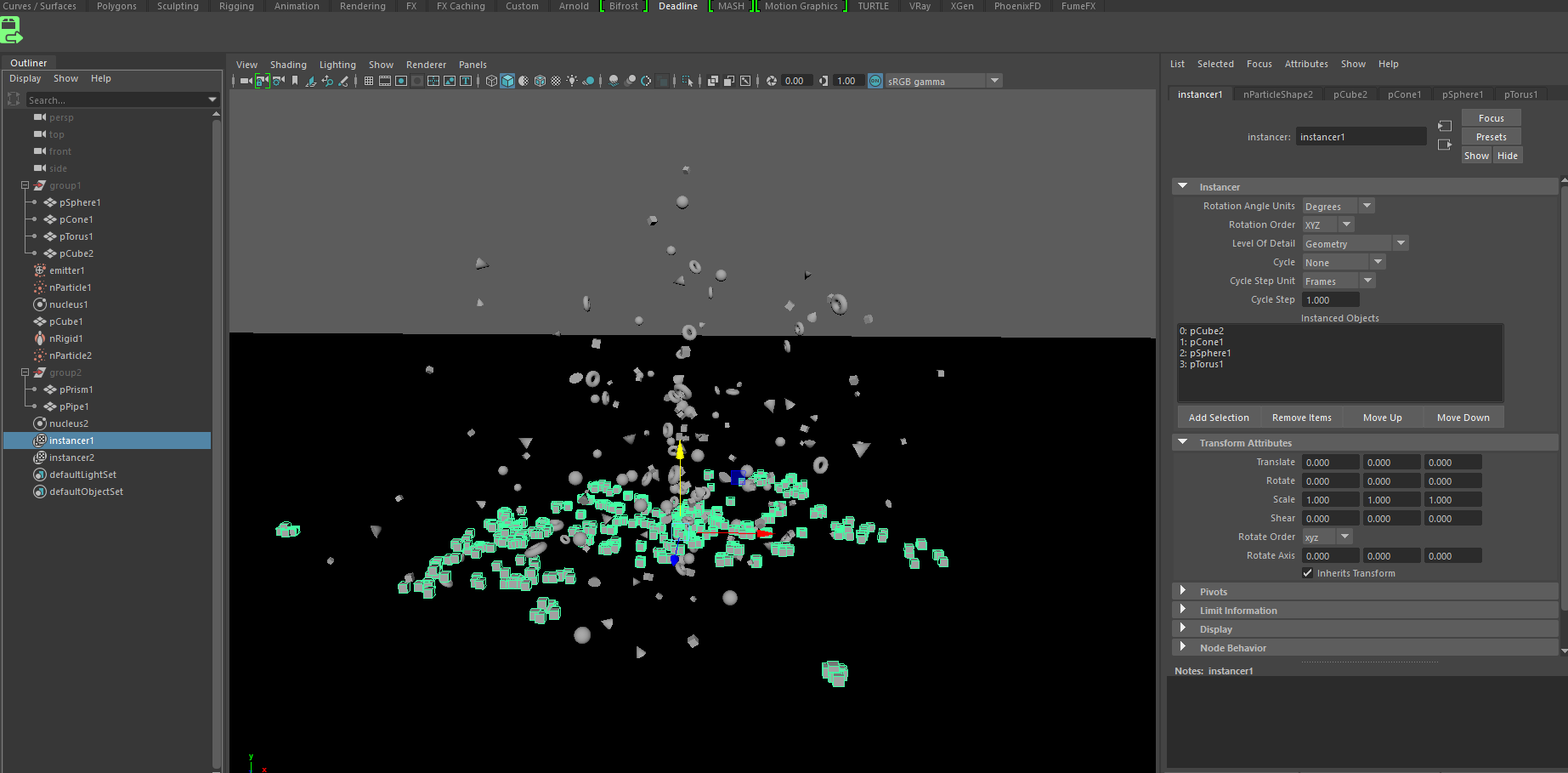Click the Remove Items button
This screenshot has height=773, width=1568.
pyautogui.click(x=1302, y=418)
